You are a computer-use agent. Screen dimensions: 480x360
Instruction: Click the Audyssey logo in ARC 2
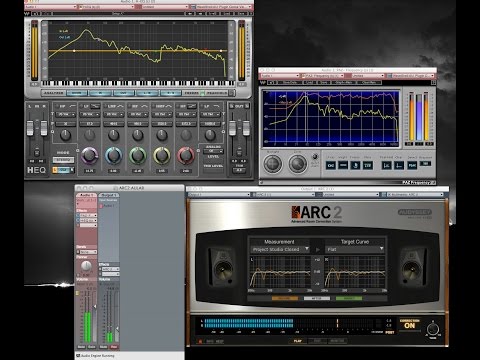pos(415,213)
